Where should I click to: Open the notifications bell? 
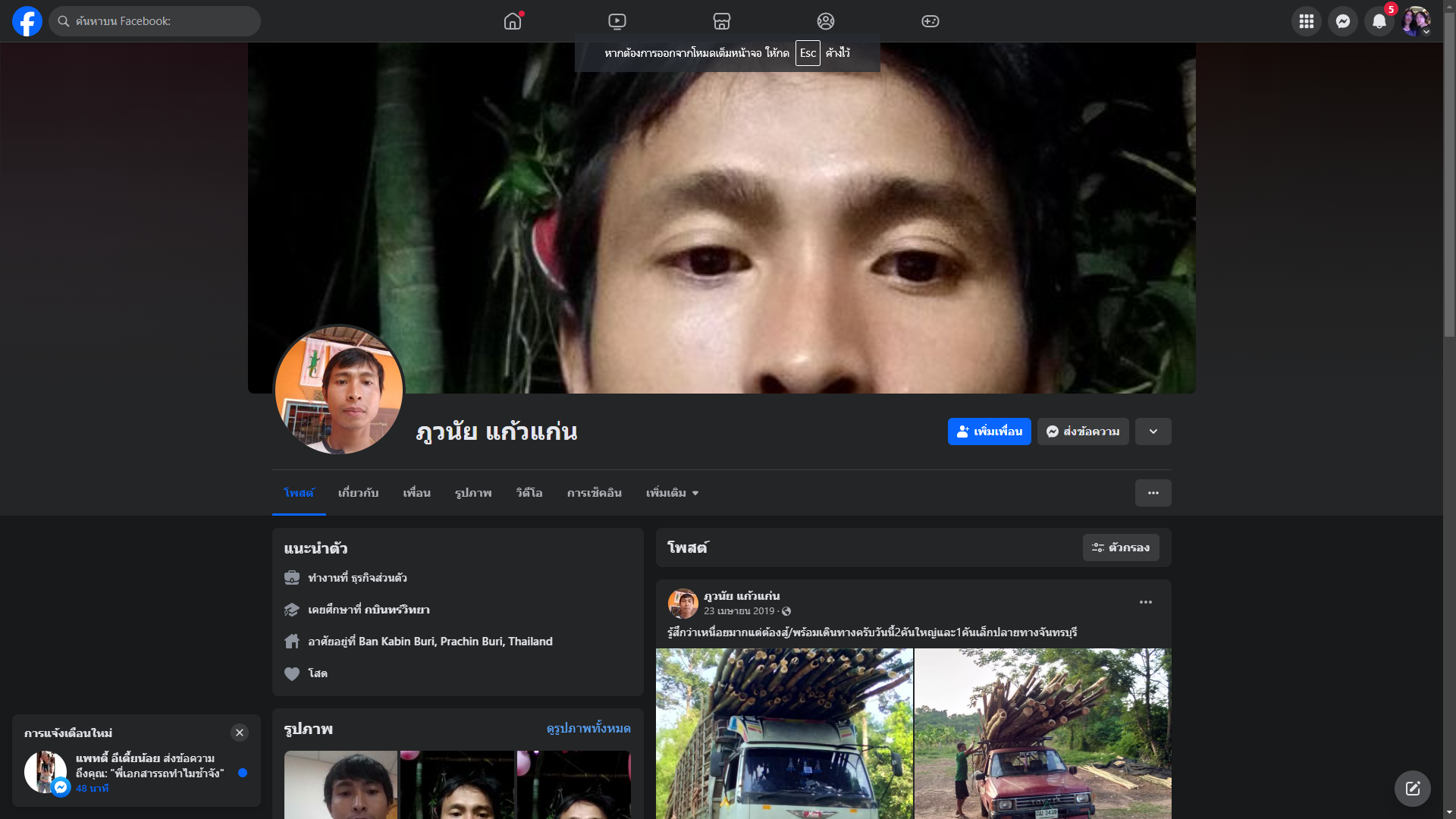[x=1379, y=21]
